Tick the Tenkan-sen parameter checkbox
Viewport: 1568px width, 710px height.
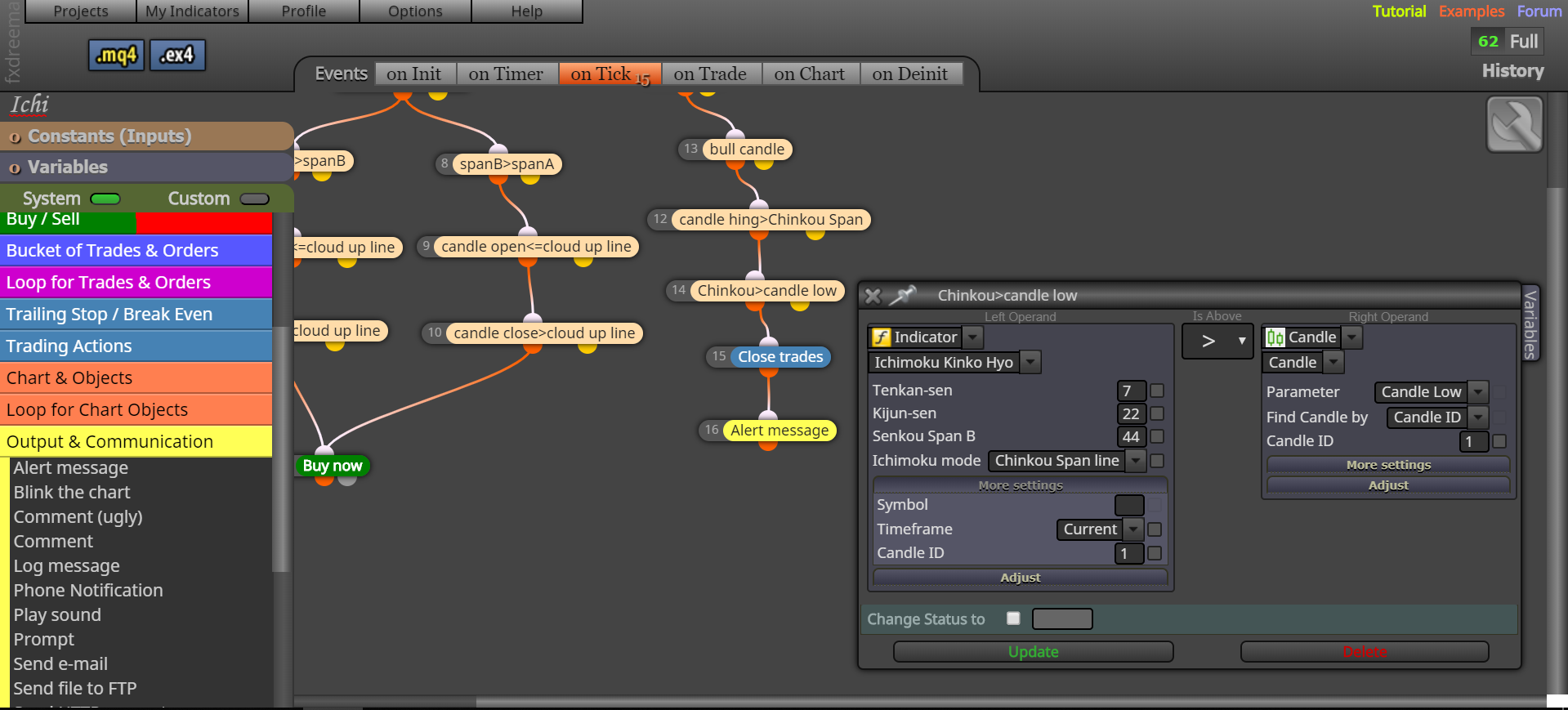tap(1157, 391)
